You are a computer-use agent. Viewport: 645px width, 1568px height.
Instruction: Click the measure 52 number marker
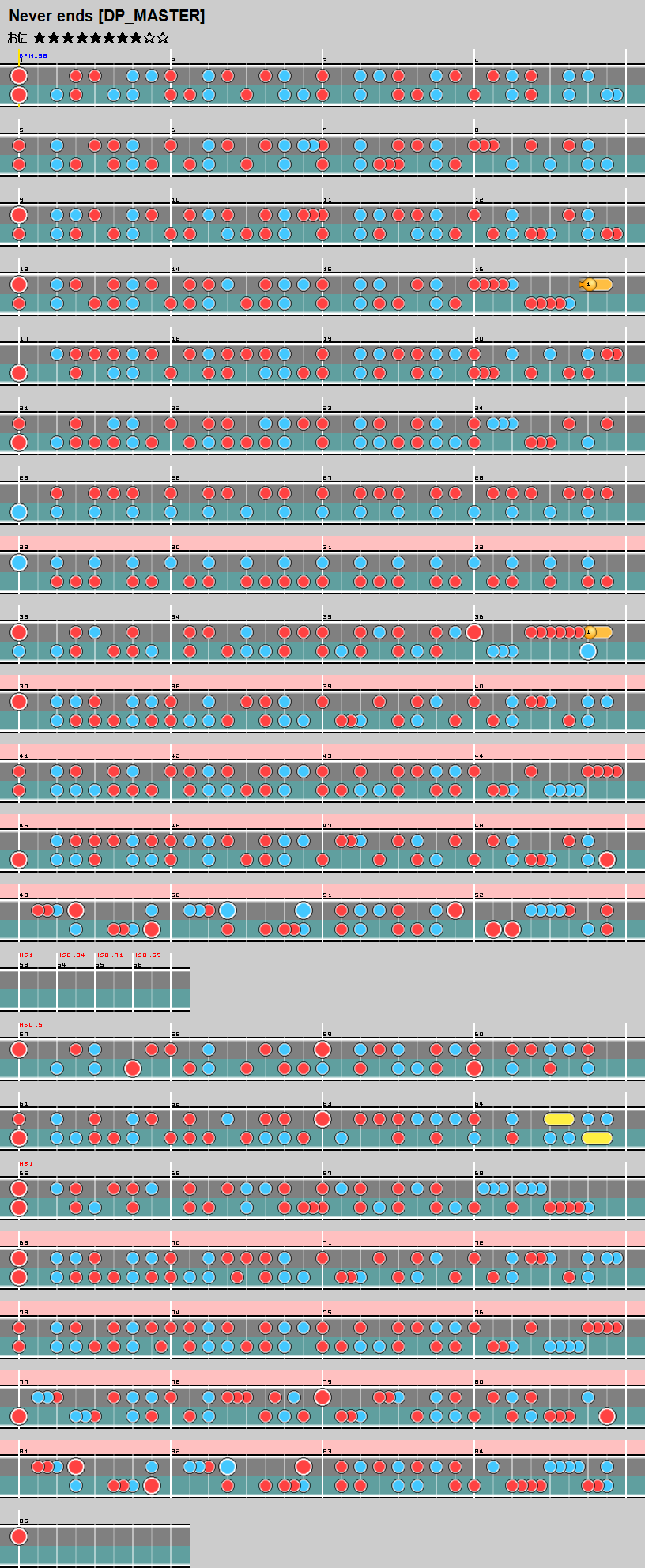(x=479, y=895)
